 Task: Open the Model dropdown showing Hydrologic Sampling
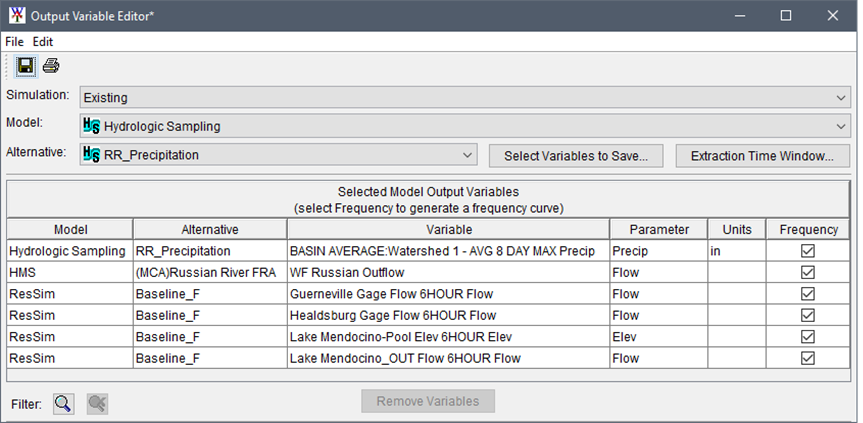465,127
